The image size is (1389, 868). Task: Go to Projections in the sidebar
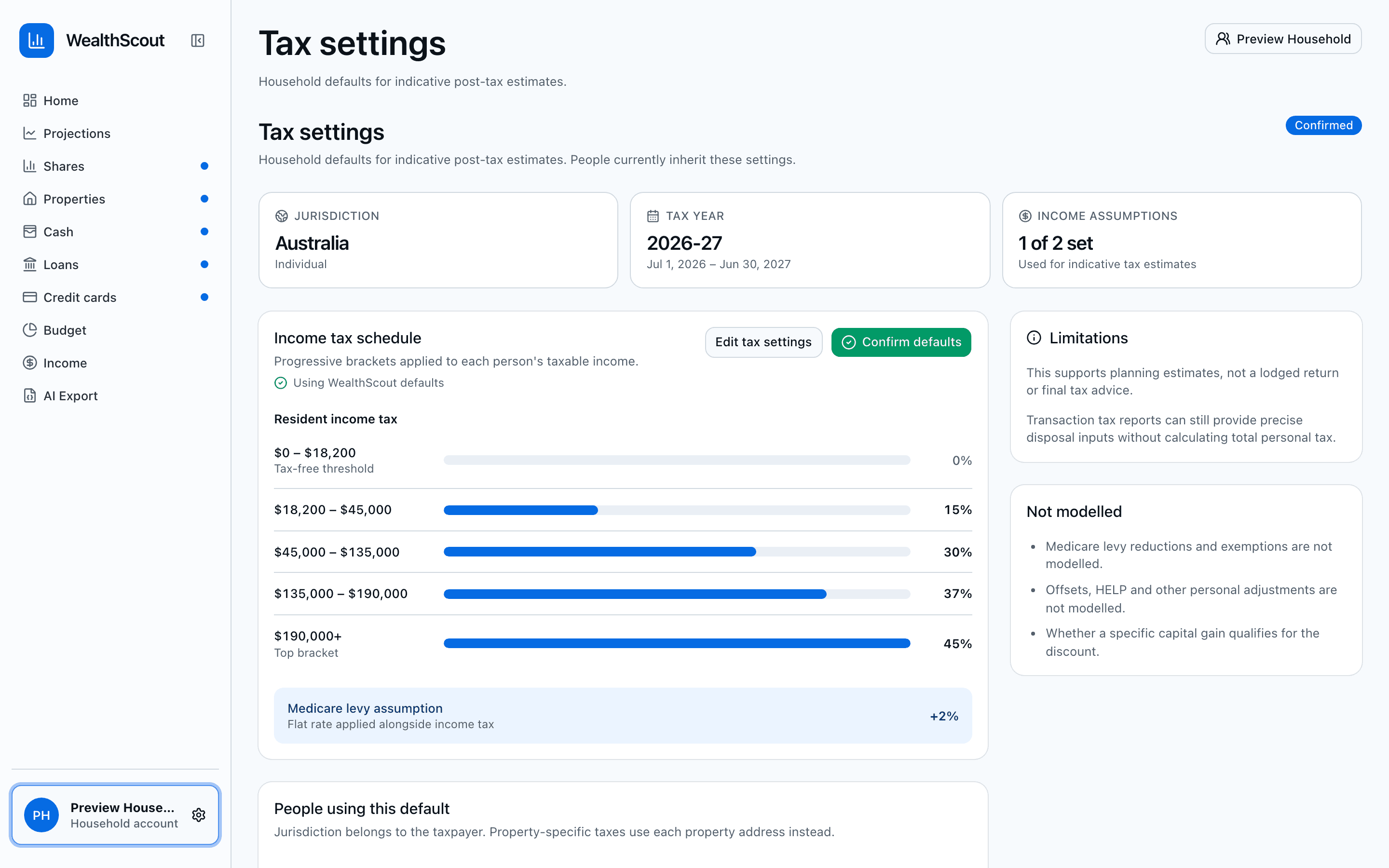coord(115,133)
